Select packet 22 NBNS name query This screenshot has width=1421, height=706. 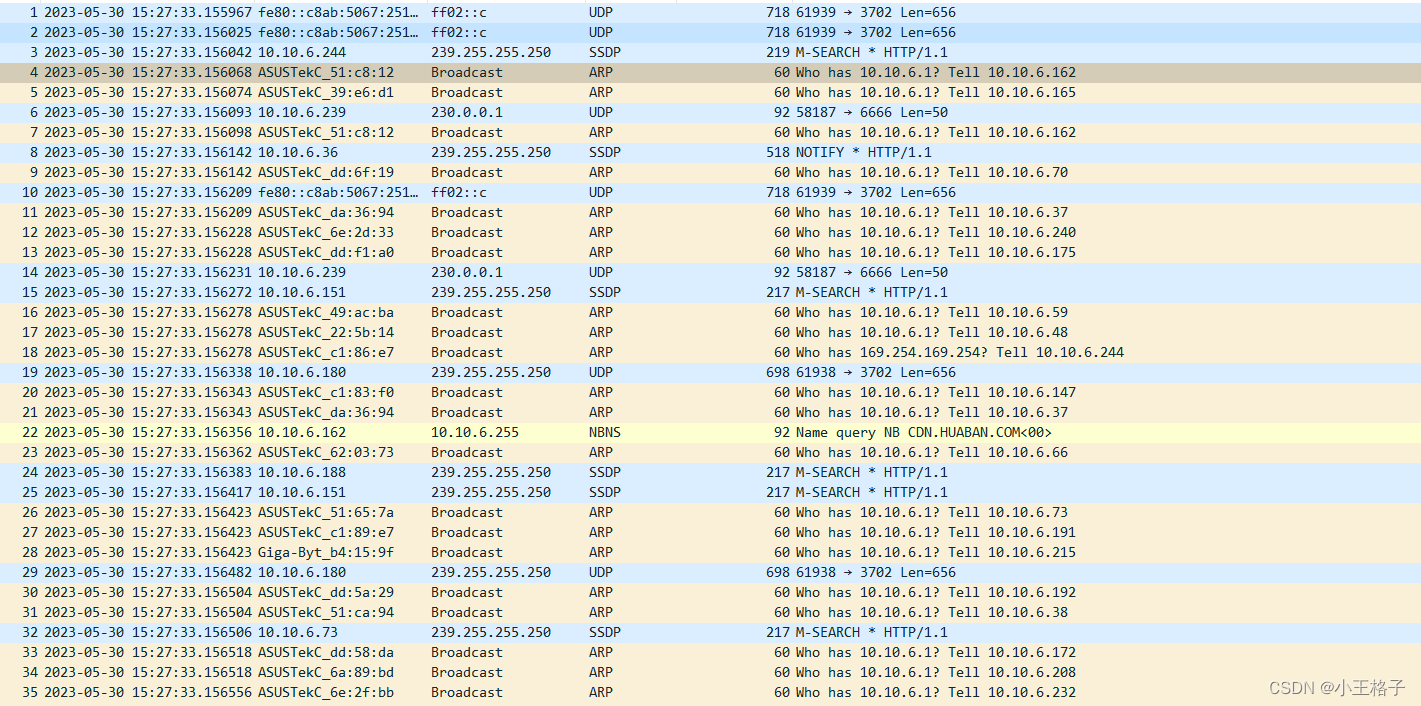coord(710,432)
